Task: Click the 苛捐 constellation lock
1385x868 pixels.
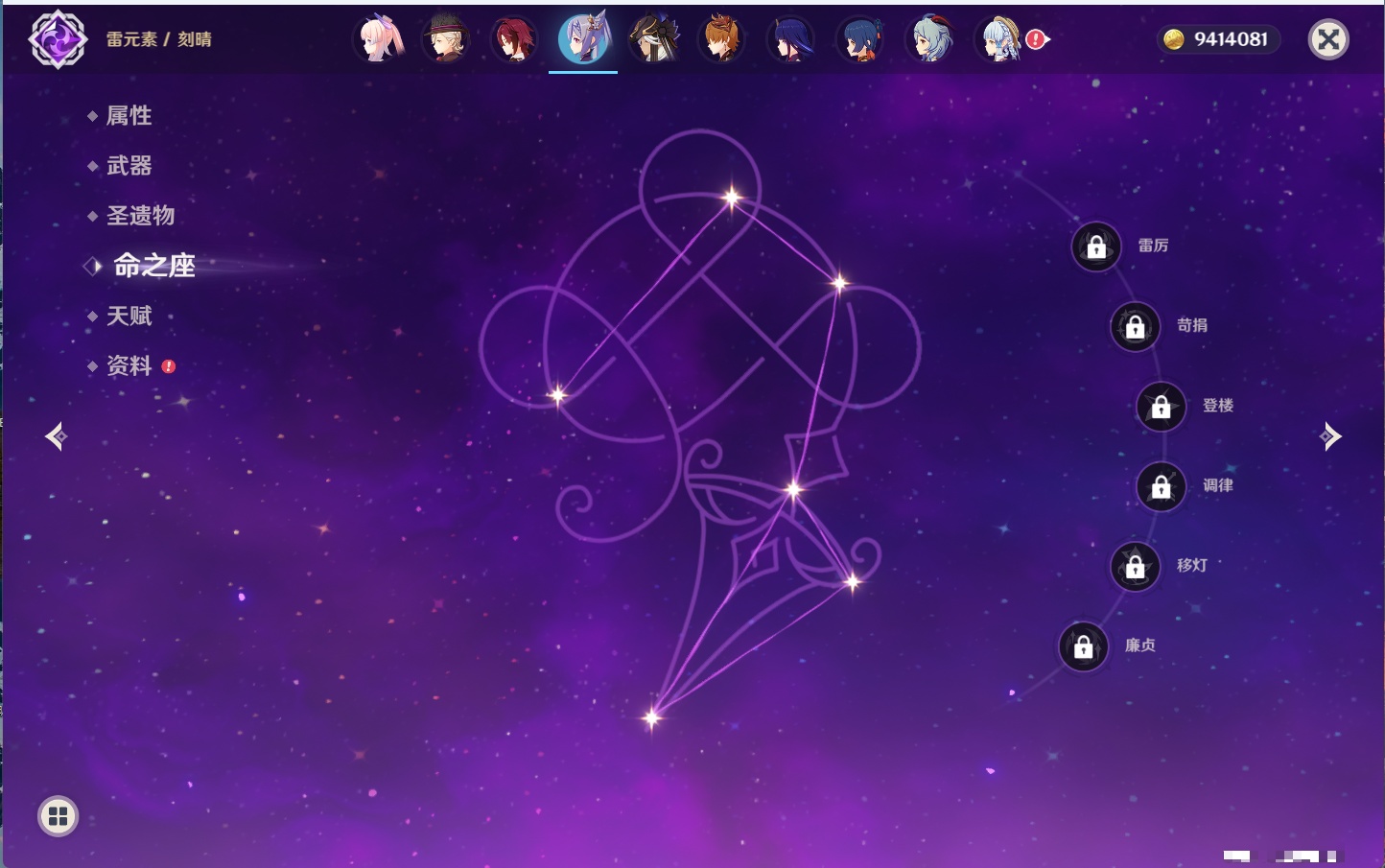Action: (x=1136, y=327)
